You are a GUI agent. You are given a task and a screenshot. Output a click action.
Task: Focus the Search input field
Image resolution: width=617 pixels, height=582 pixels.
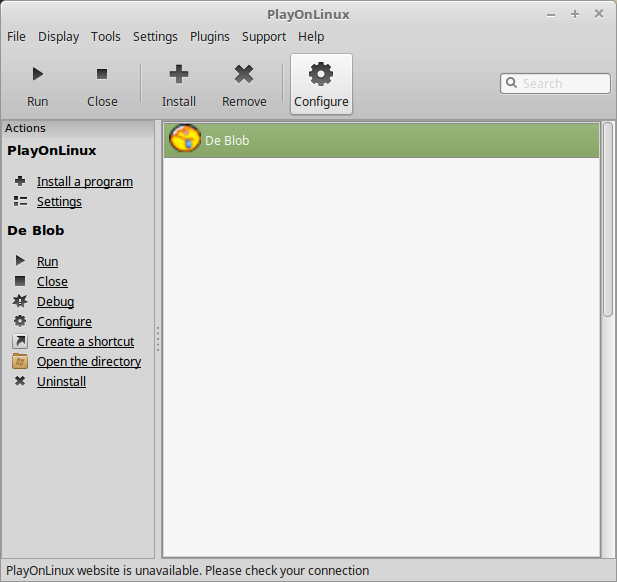pyautogui.click(x=555, y=83)
